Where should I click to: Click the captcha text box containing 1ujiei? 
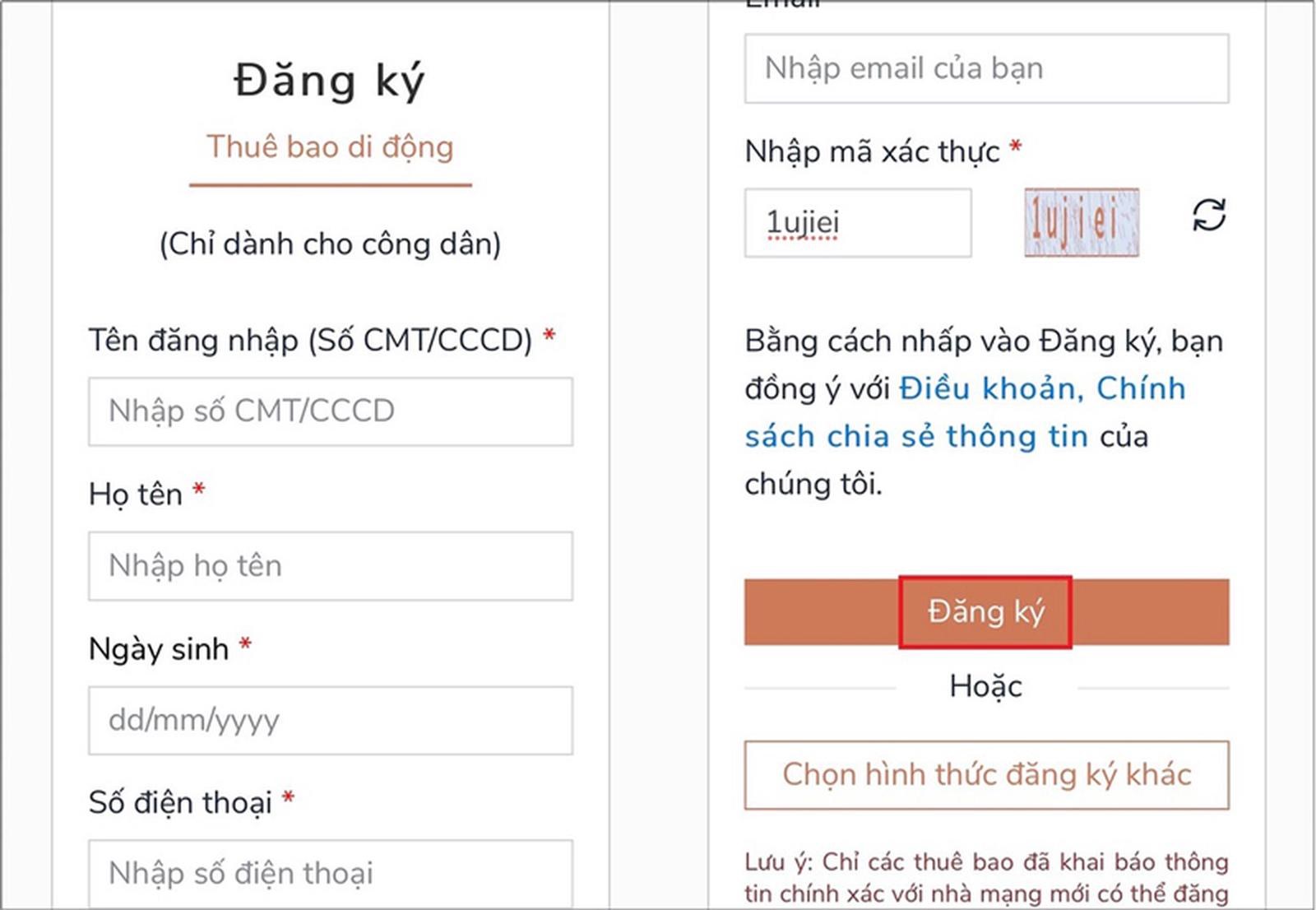tap(857, 223)
